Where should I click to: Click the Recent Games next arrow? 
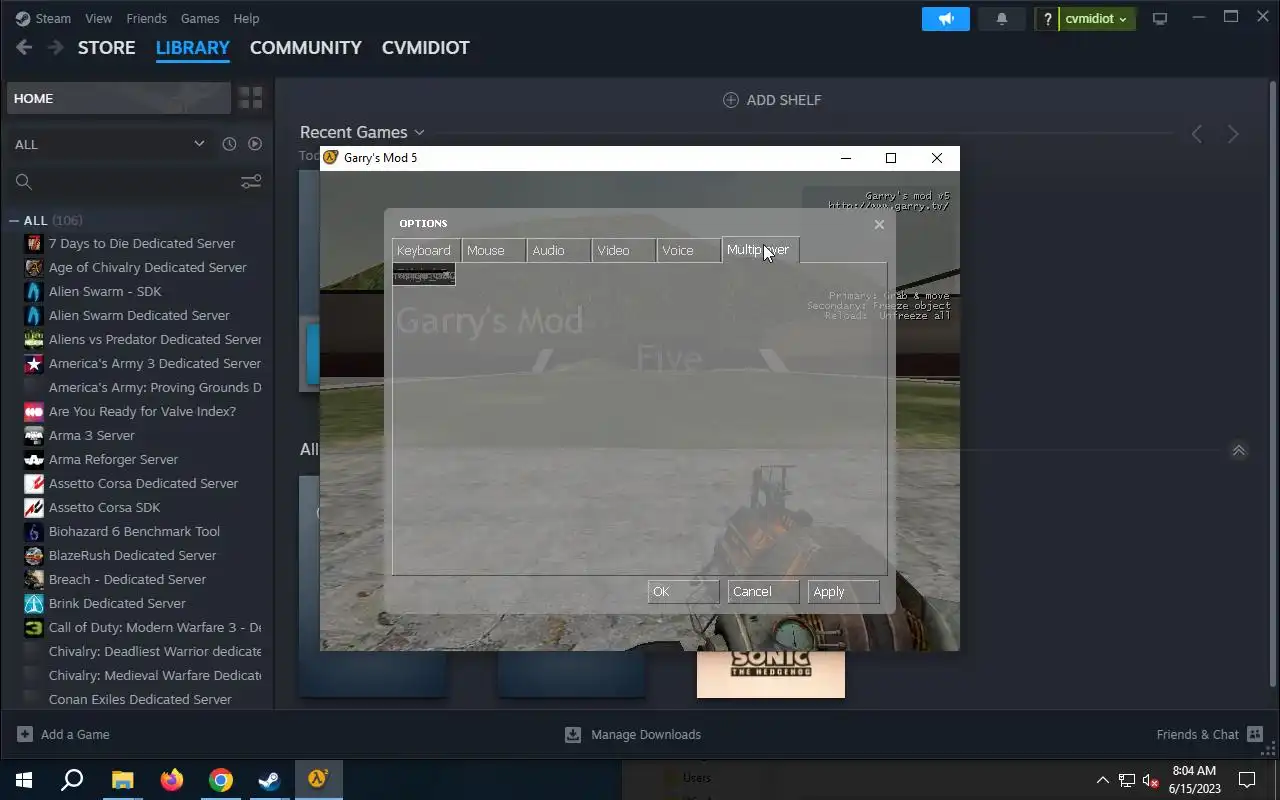(1233, 134)
